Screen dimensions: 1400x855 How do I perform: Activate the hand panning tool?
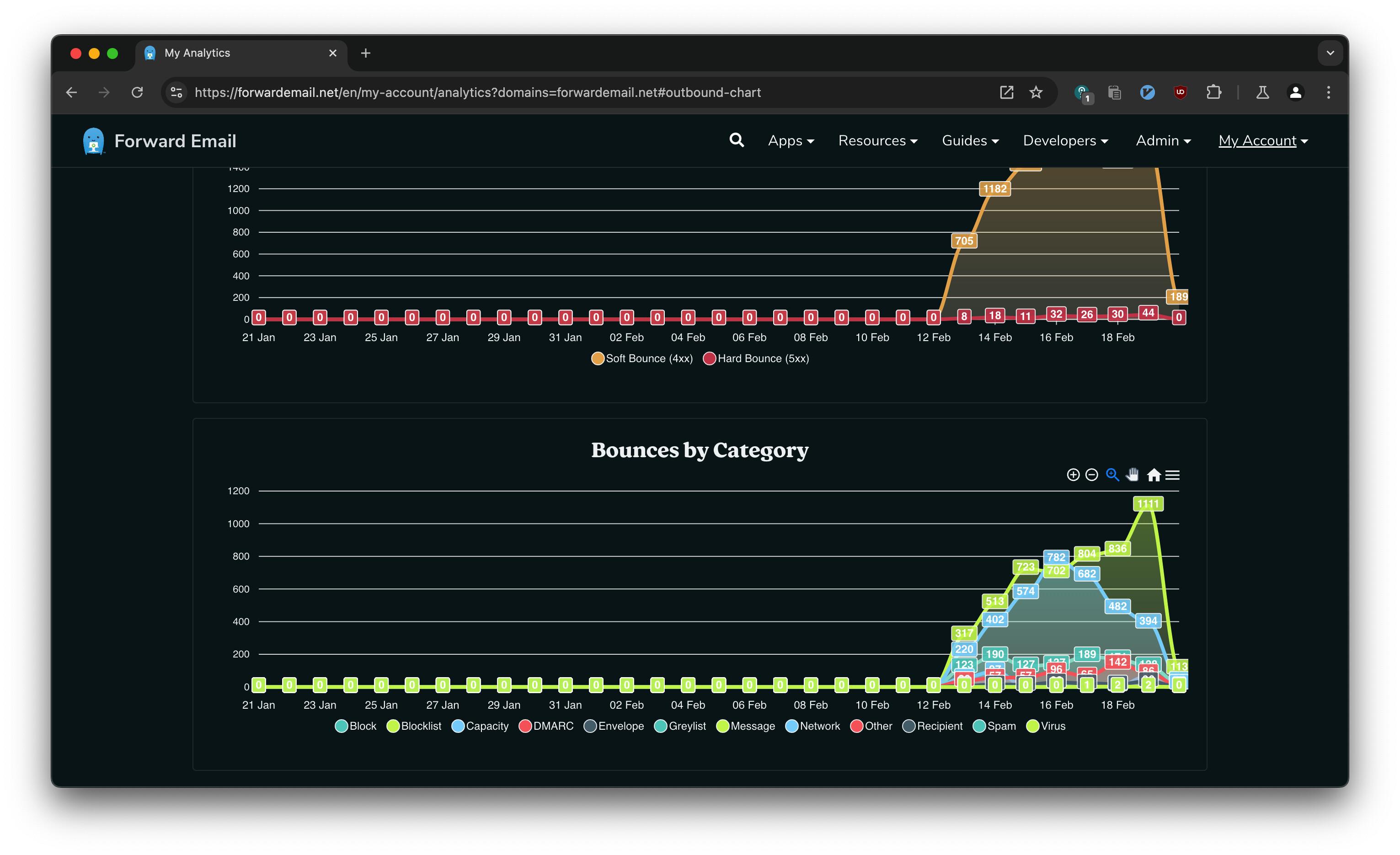coord(1133,475)
